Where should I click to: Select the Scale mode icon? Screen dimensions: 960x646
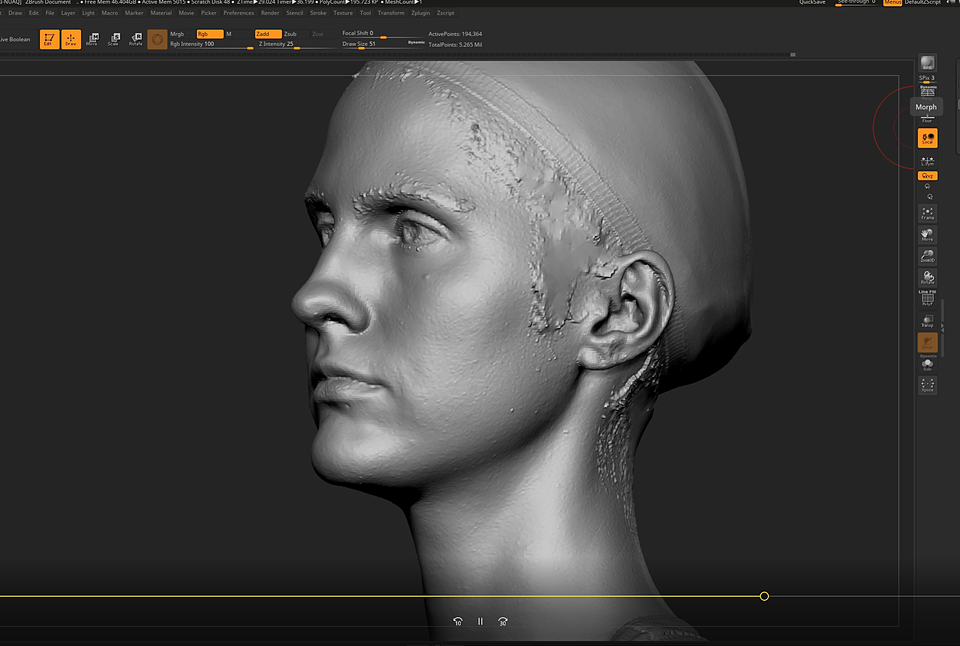[114, 39]
